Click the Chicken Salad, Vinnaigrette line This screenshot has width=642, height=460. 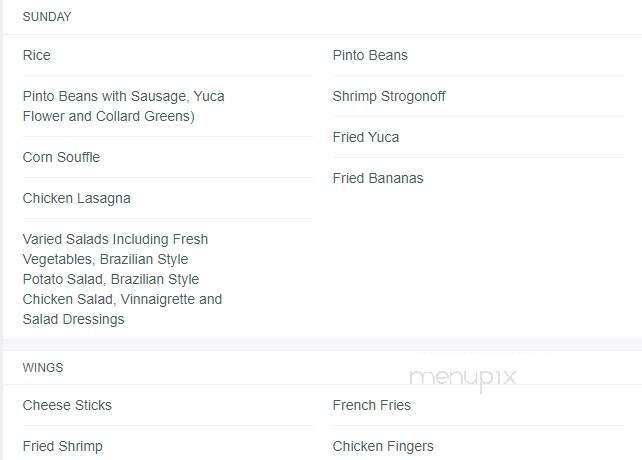122,299
